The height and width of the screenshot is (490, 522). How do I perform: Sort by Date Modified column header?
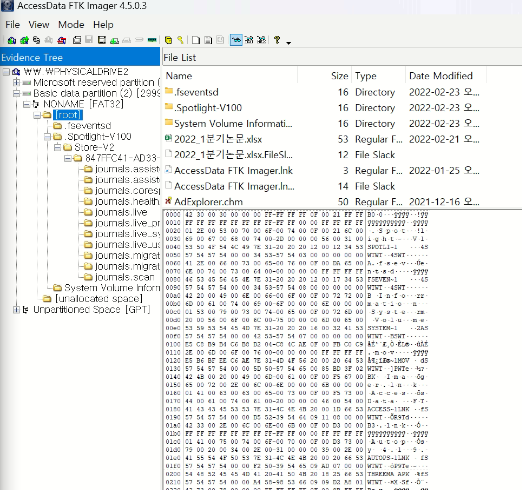tap(446, 76)
